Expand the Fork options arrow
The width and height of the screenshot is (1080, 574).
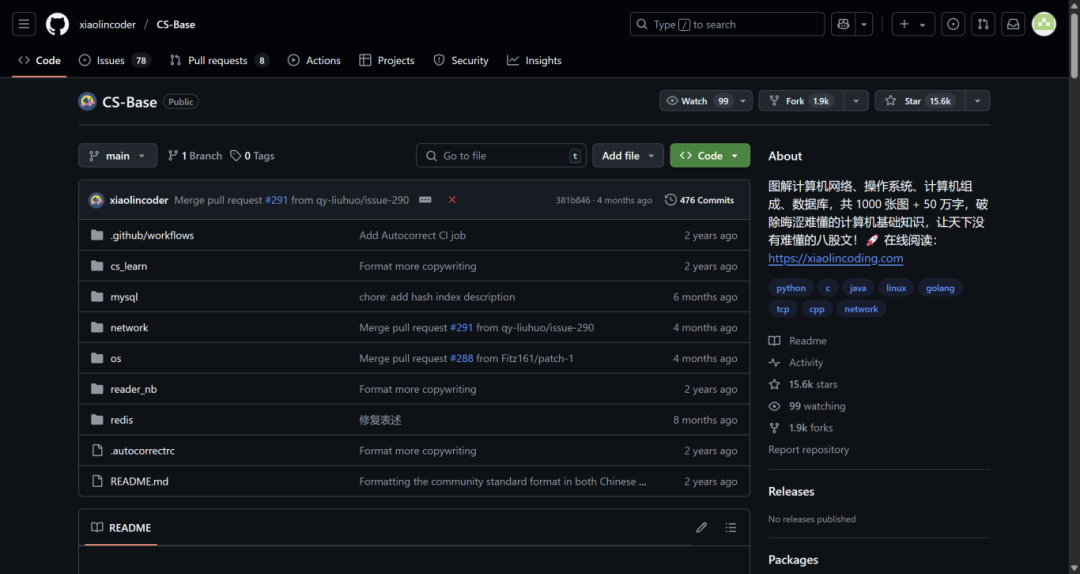tap(856, 101)
